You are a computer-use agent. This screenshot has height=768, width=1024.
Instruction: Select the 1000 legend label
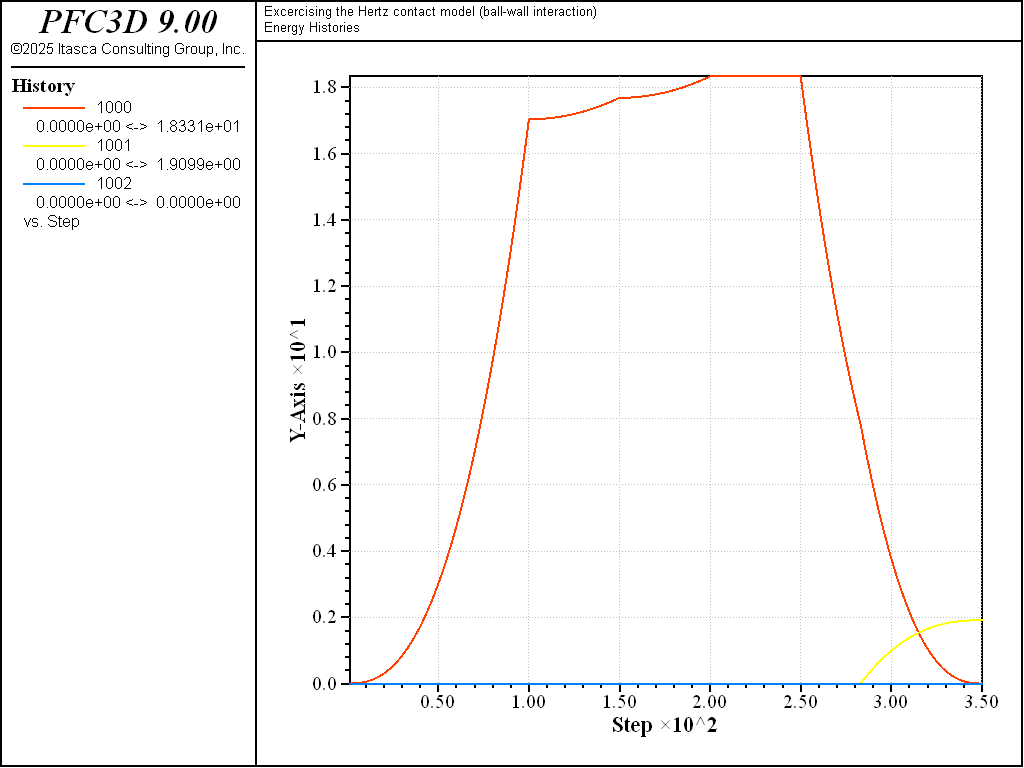pyautogui.click(x=114, y=108)
